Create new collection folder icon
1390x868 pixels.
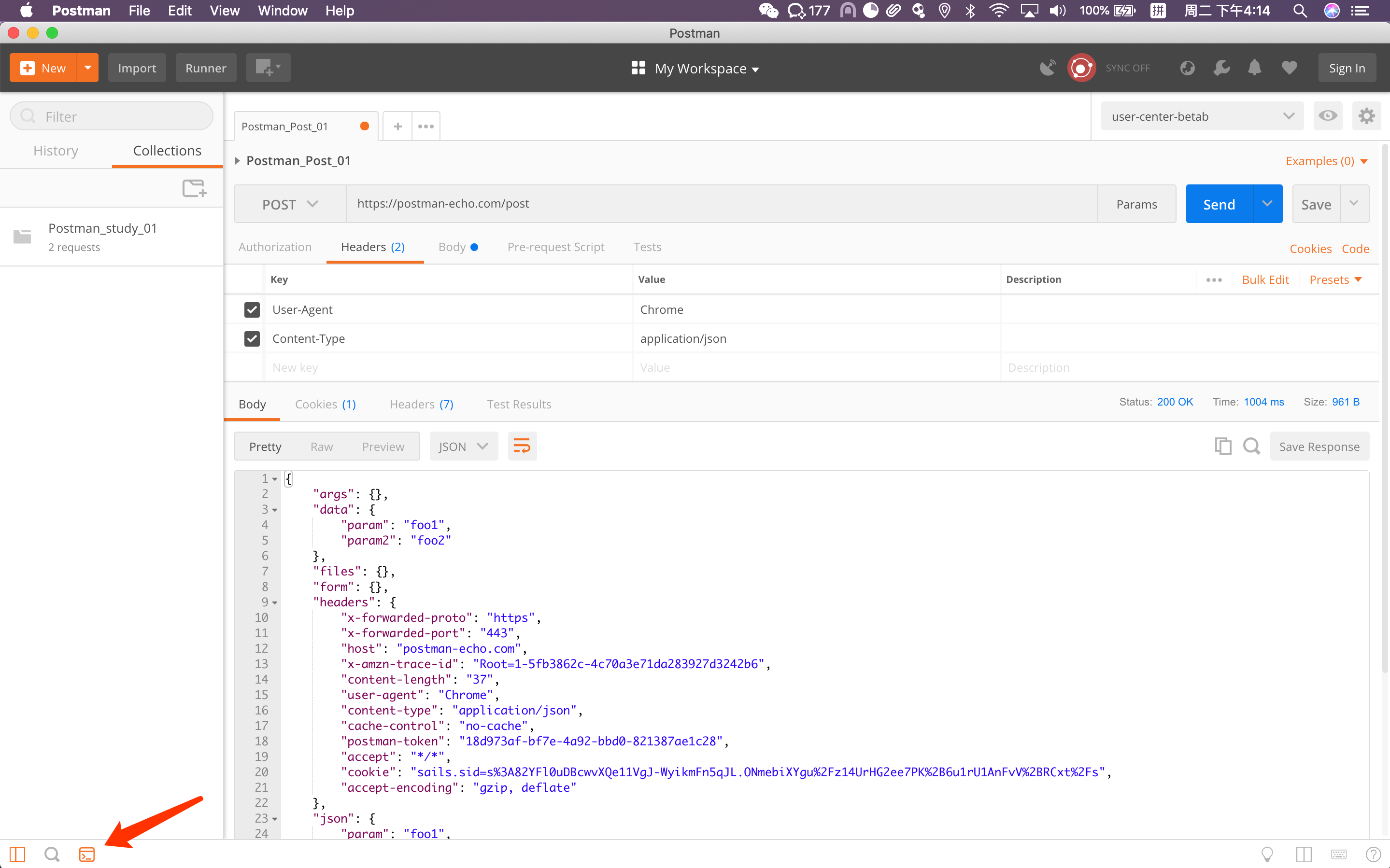pos(194,188)
